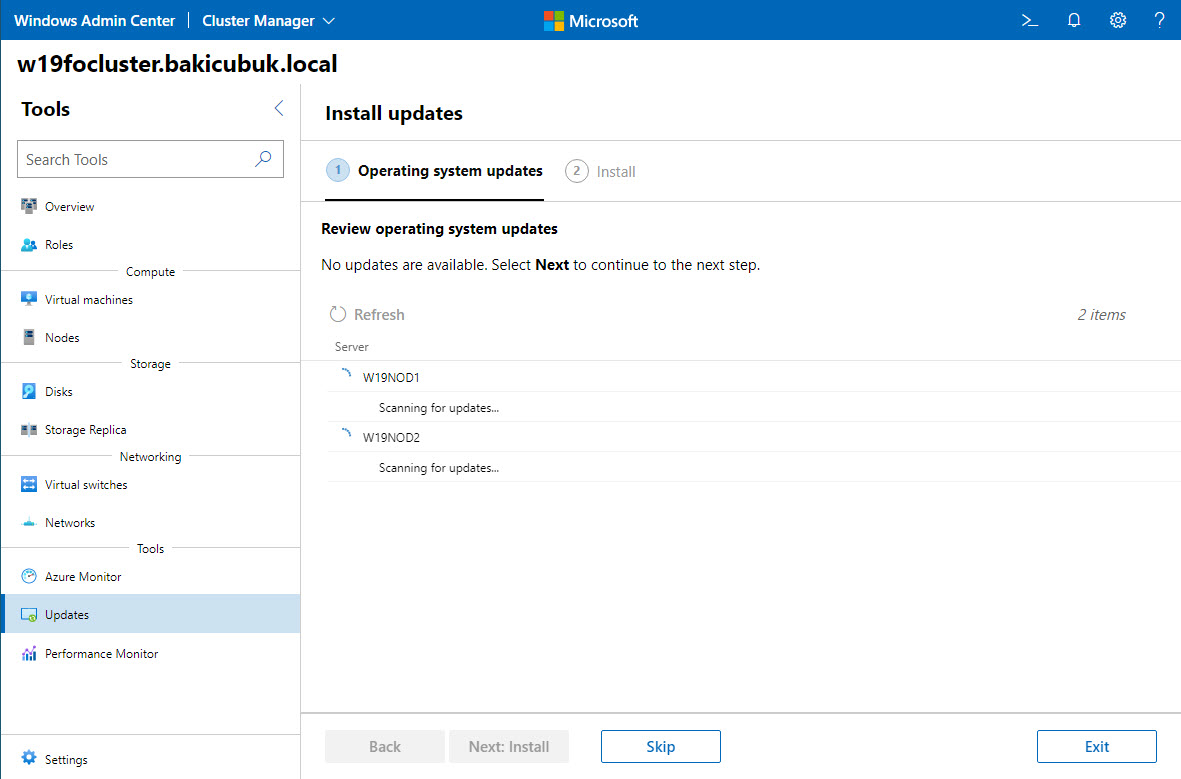The image size is (1181, 779).
Task: Select the W19NOD1 server row
Action: [x=755, y=377]
